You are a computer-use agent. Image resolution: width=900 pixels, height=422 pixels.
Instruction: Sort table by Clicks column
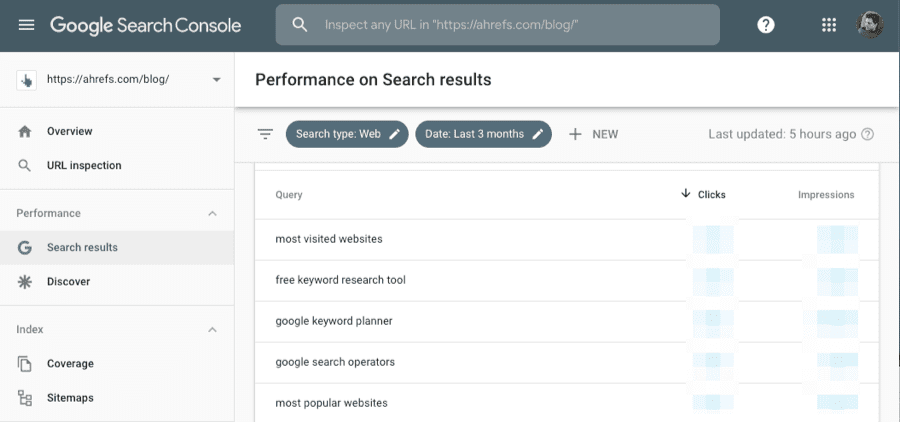tap(706, 194)
